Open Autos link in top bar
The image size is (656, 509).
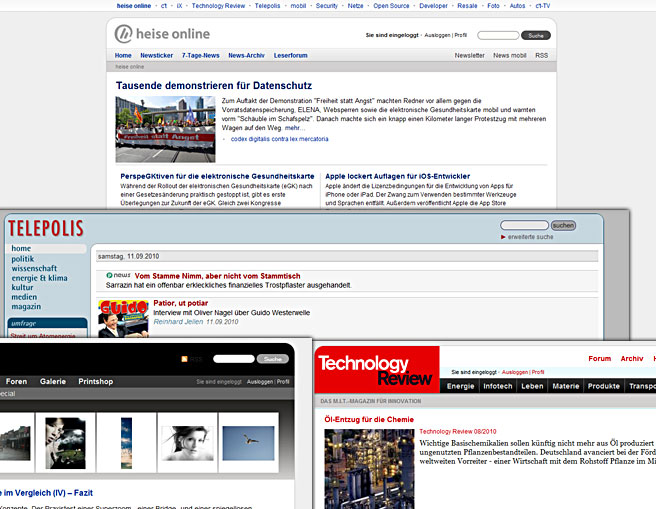click(517, 6)
